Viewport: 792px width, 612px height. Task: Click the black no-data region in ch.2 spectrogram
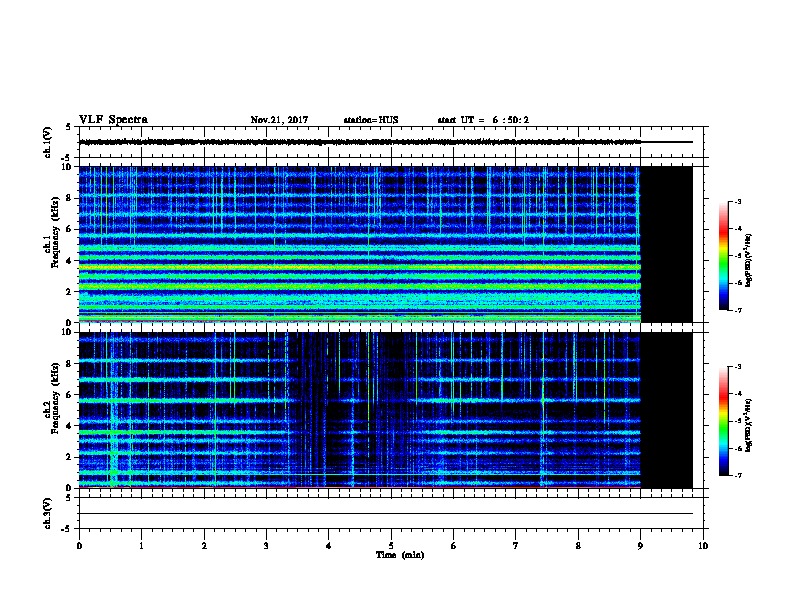(667, 410)
